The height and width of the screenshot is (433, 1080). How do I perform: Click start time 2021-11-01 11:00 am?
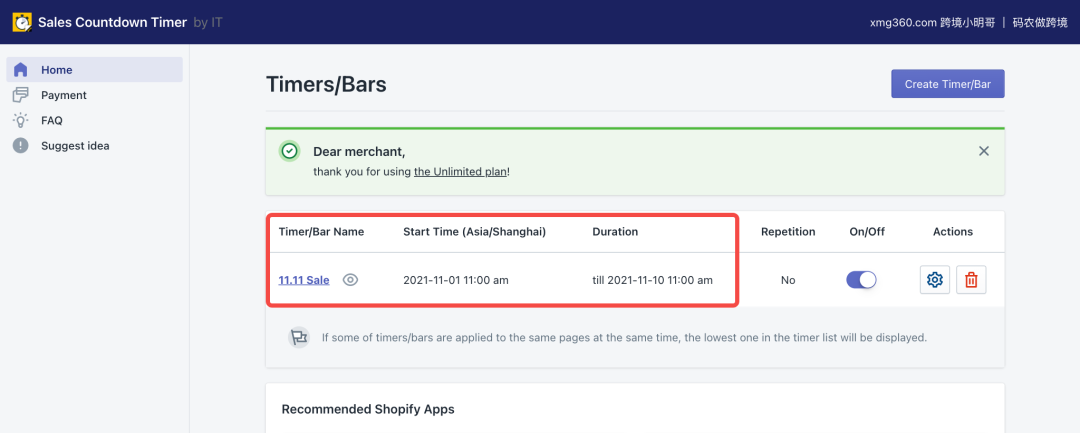456,280
